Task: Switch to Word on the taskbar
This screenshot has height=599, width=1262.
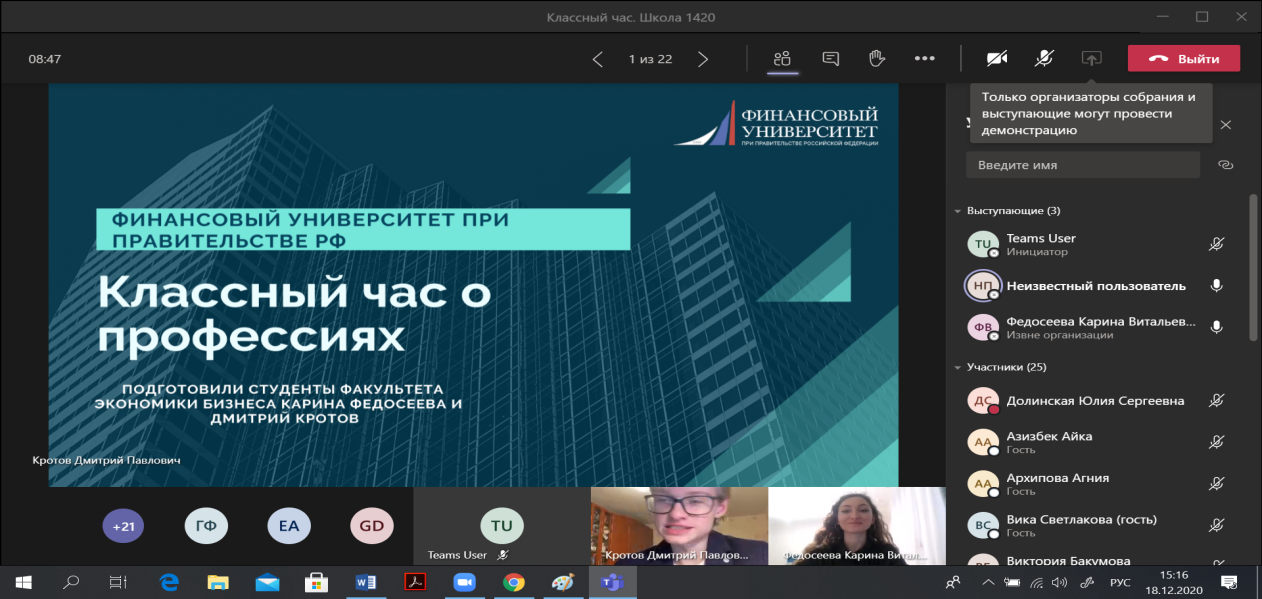Action: (x=365, y=581)
